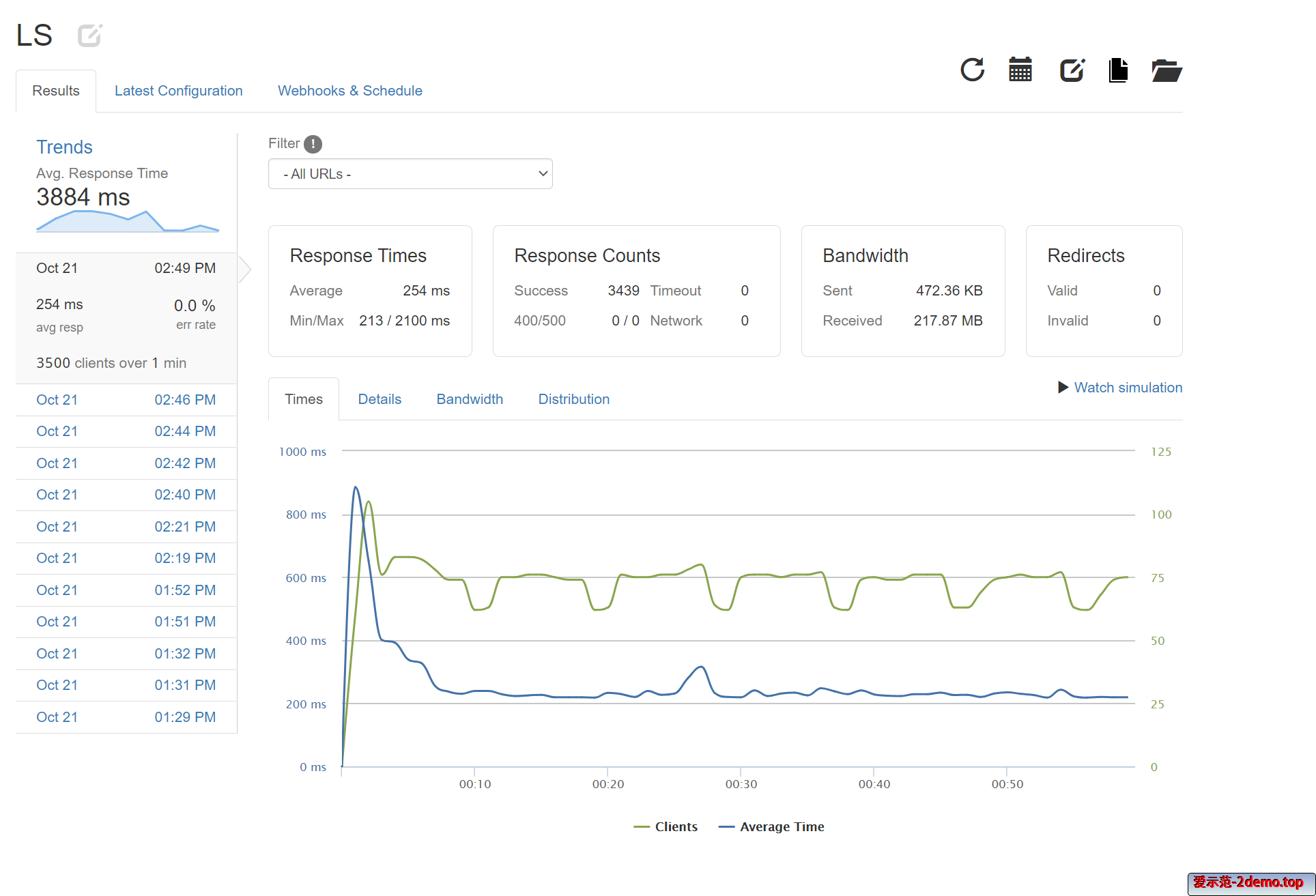This screenshot has height=896, width=1316.
Task: Open the Bandwidth chart tab
Action: click(x=470, y=399)
